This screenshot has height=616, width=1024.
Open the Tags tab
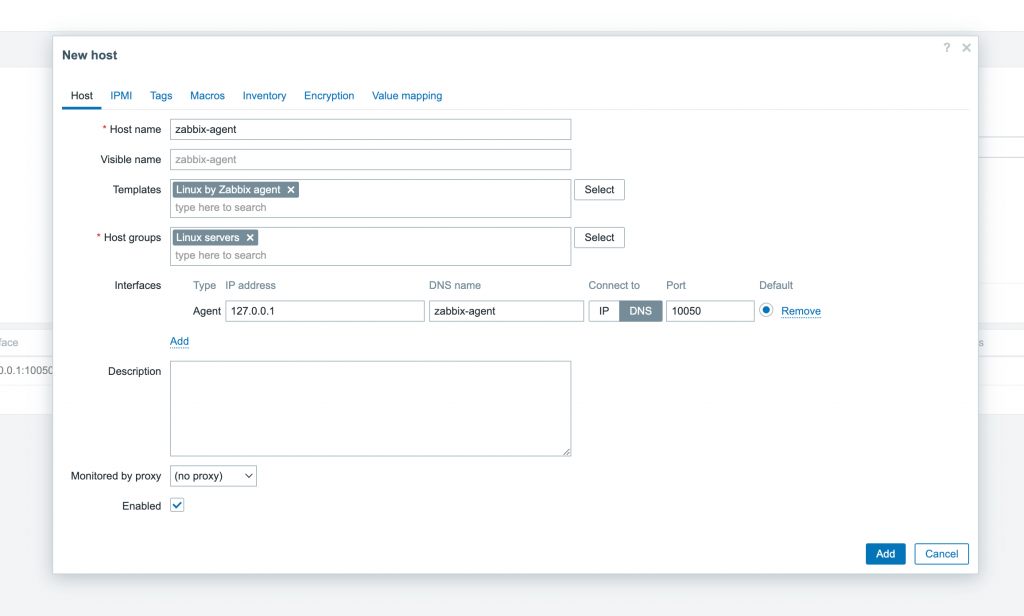tap(161, 95)
